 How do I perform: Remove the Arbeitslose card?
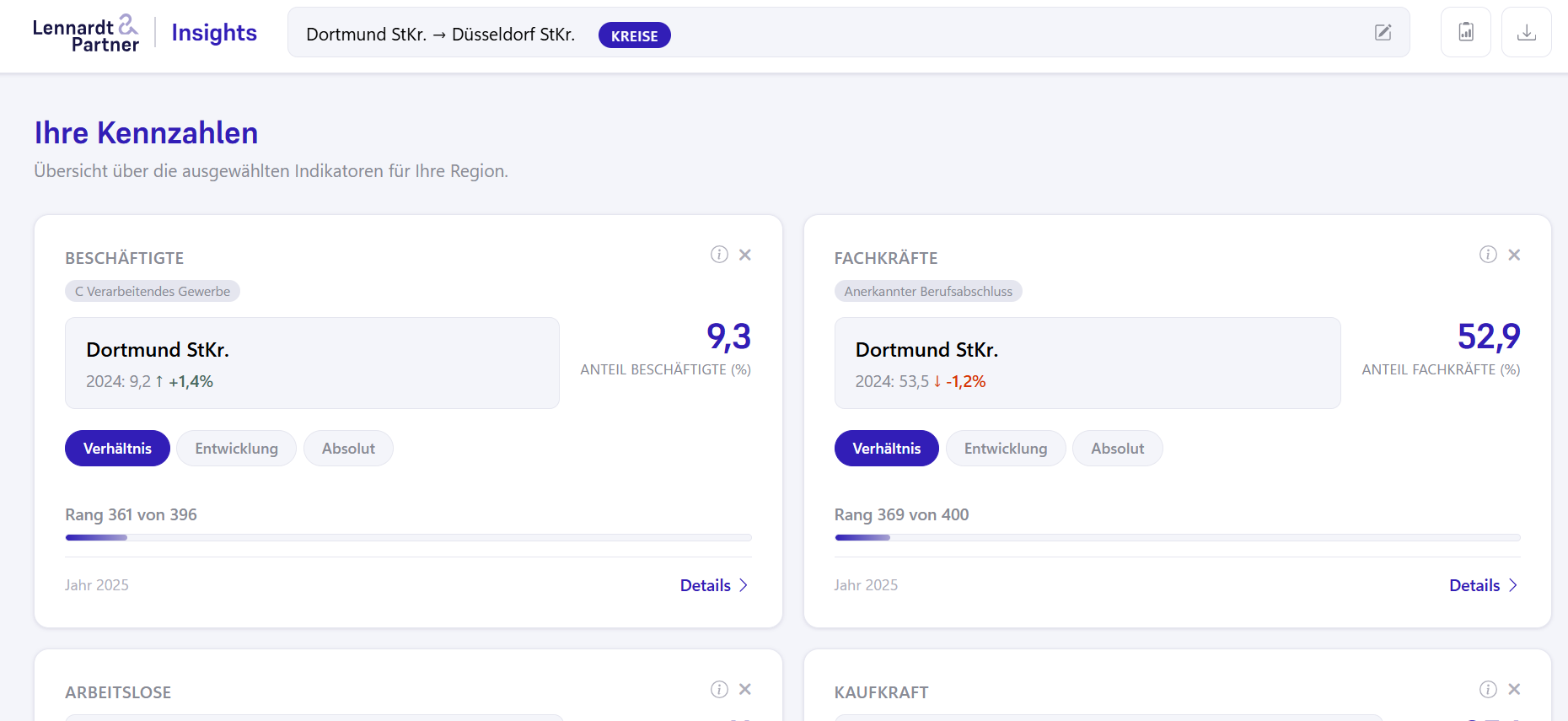[x=745, y=689]
